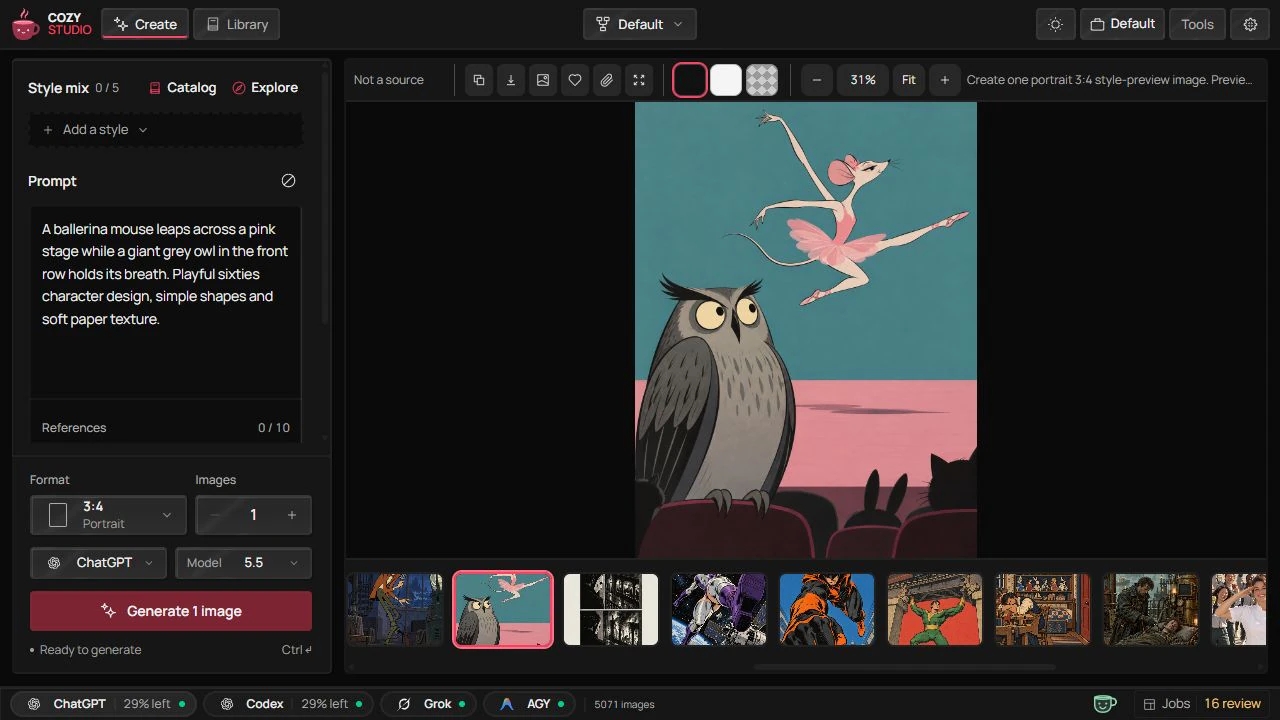Image resolution: width=1280 pixels, height=720 pixels.
Task: Click the Grok status indicator
Action: tap(431, 704)
